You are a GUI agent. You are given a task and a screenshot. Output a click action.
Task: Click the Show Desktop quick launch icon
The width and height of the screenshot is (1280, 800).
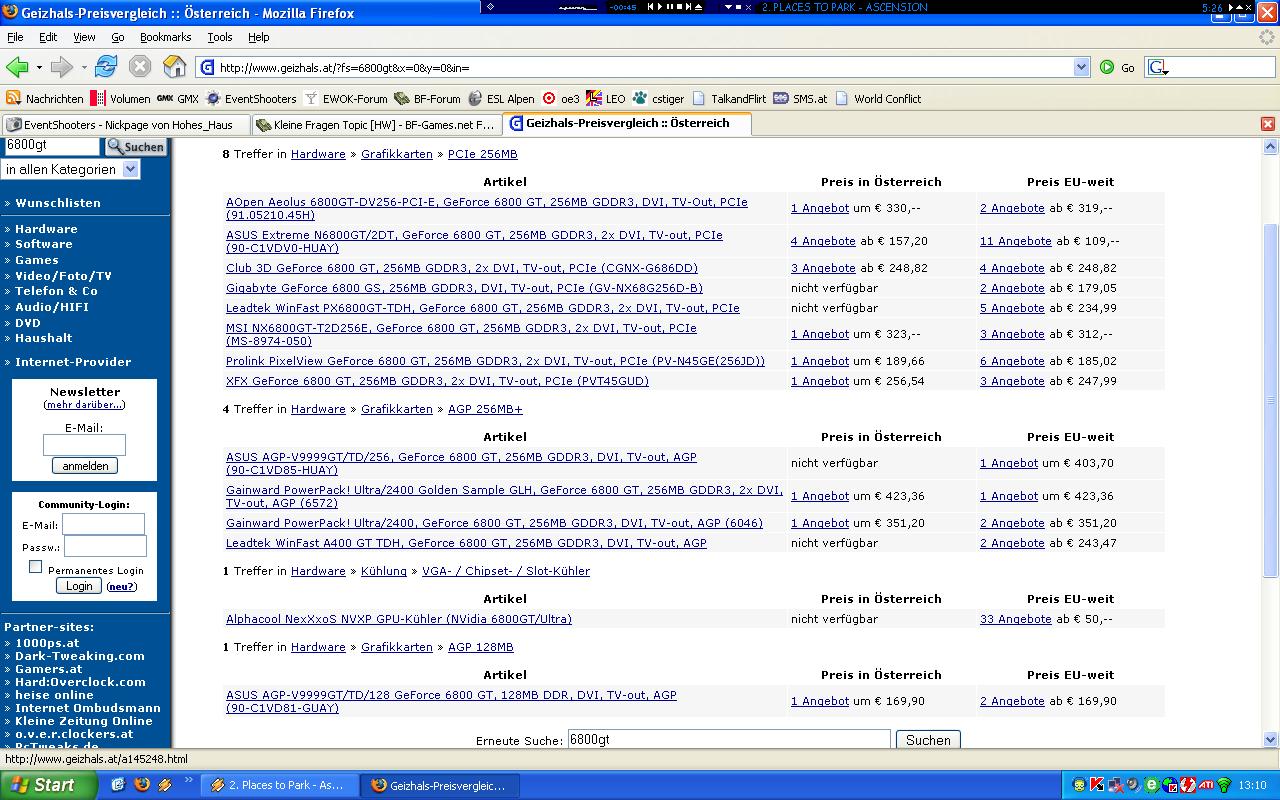coord(118,785)
